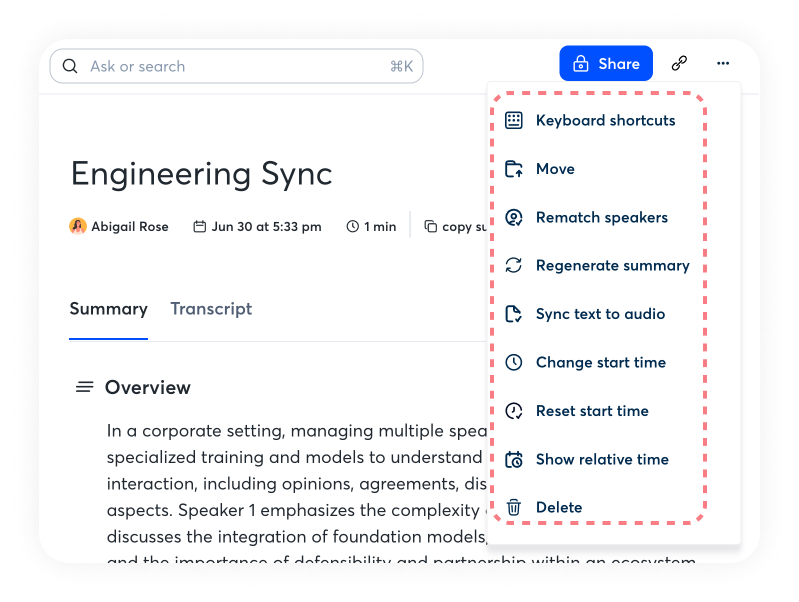Image resolution: width=799 pixels, height=602 pixels.
Task: Click the folder move icon
Action: click(x=514, y=169)
